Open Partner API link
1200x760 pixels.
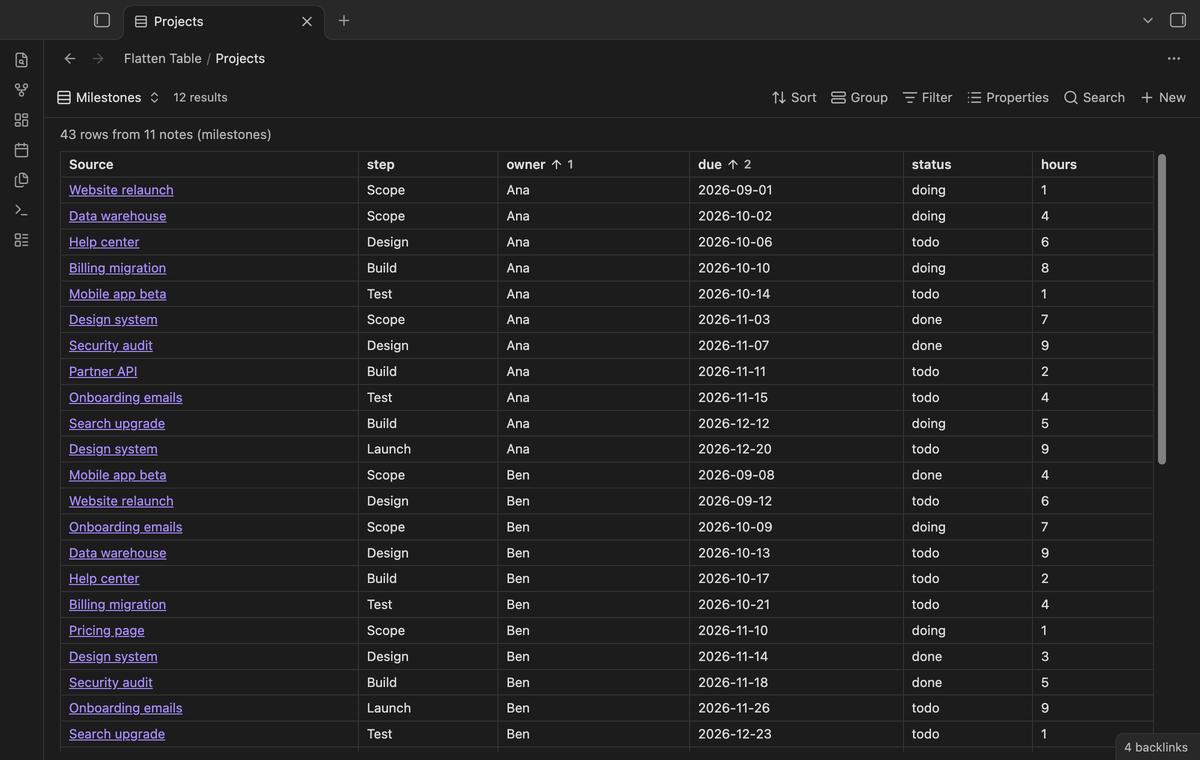pyautogui.click(x=103, y=371)
